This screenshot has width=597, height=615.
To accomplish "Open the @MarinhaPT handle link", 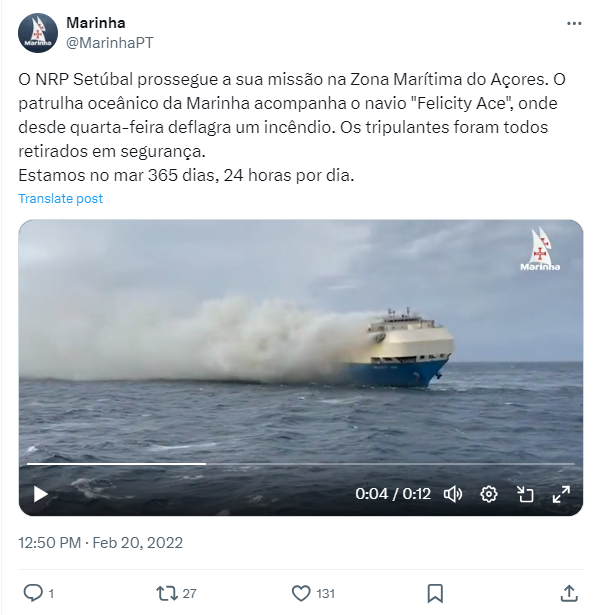I will [x=109, y=43].
